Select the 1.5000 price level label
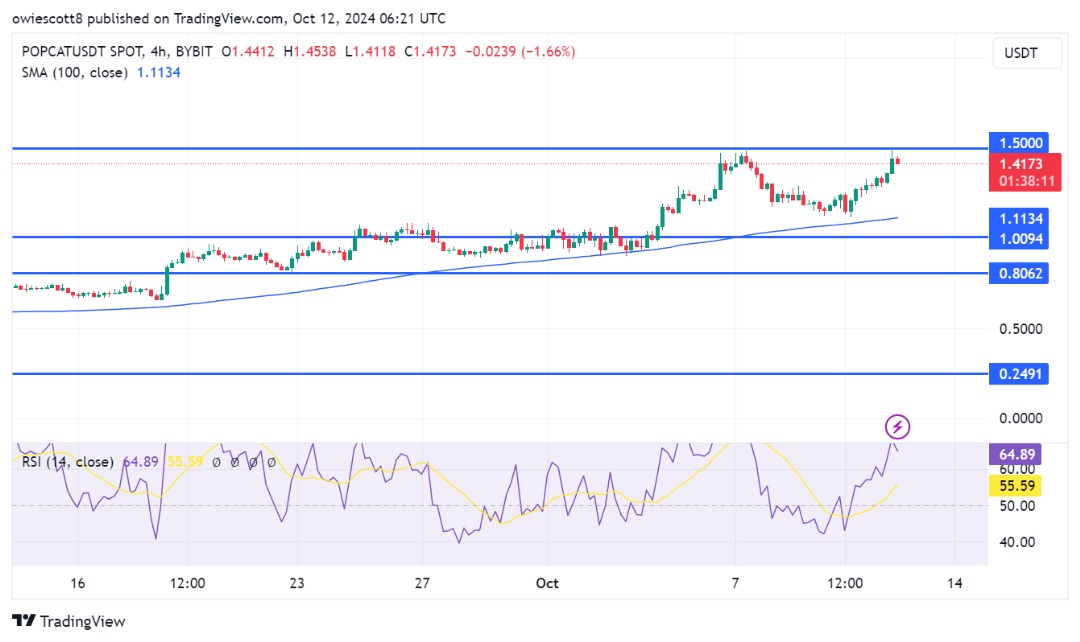This screenshot has height=642, width=1080. tap(1017, 143)
